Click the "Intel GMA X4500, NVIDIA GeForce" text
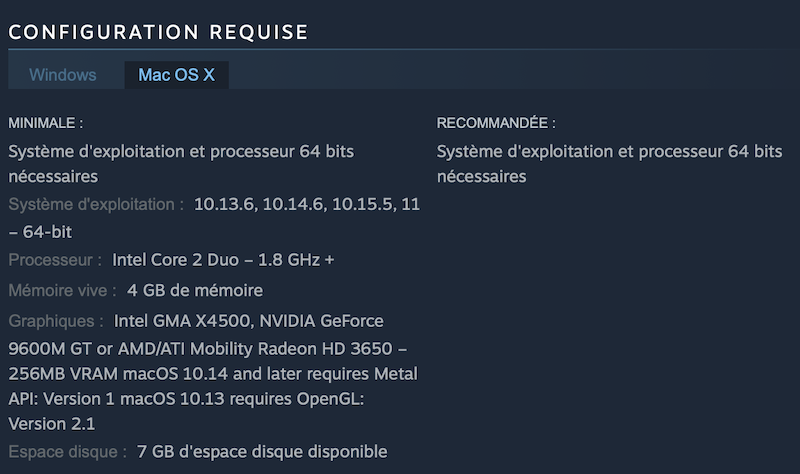 (248, 321)
